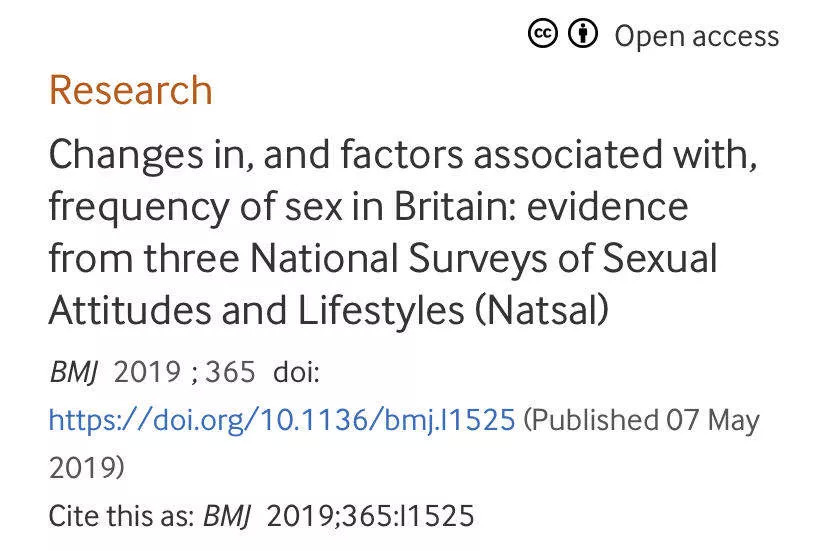Open the doi.org/10.1136/bmj.l1525 link
Viewport: 828px width, 551px height.
281,420
